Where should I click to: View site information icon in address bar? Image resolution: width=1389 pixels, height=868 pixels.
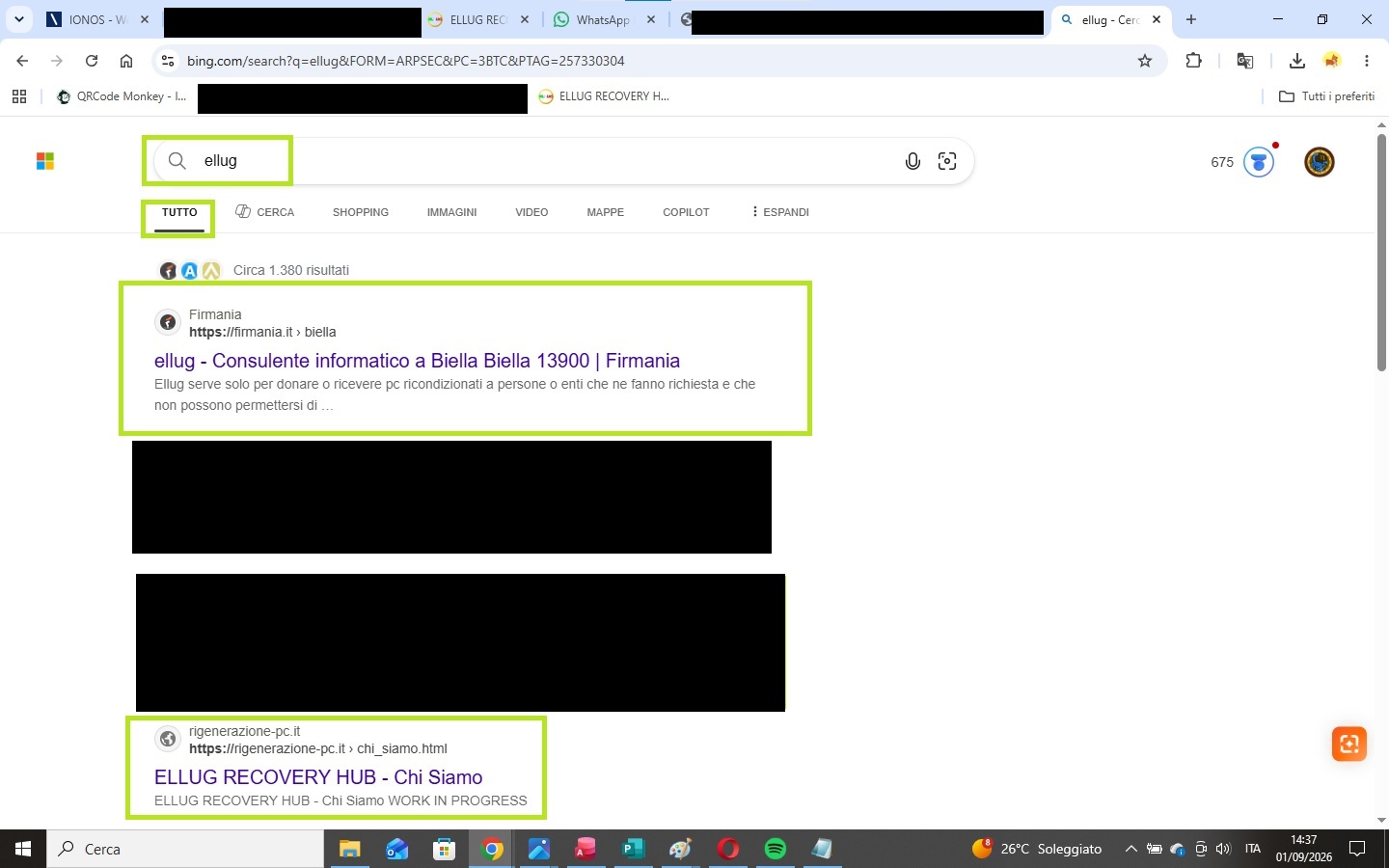pos(167,61)
